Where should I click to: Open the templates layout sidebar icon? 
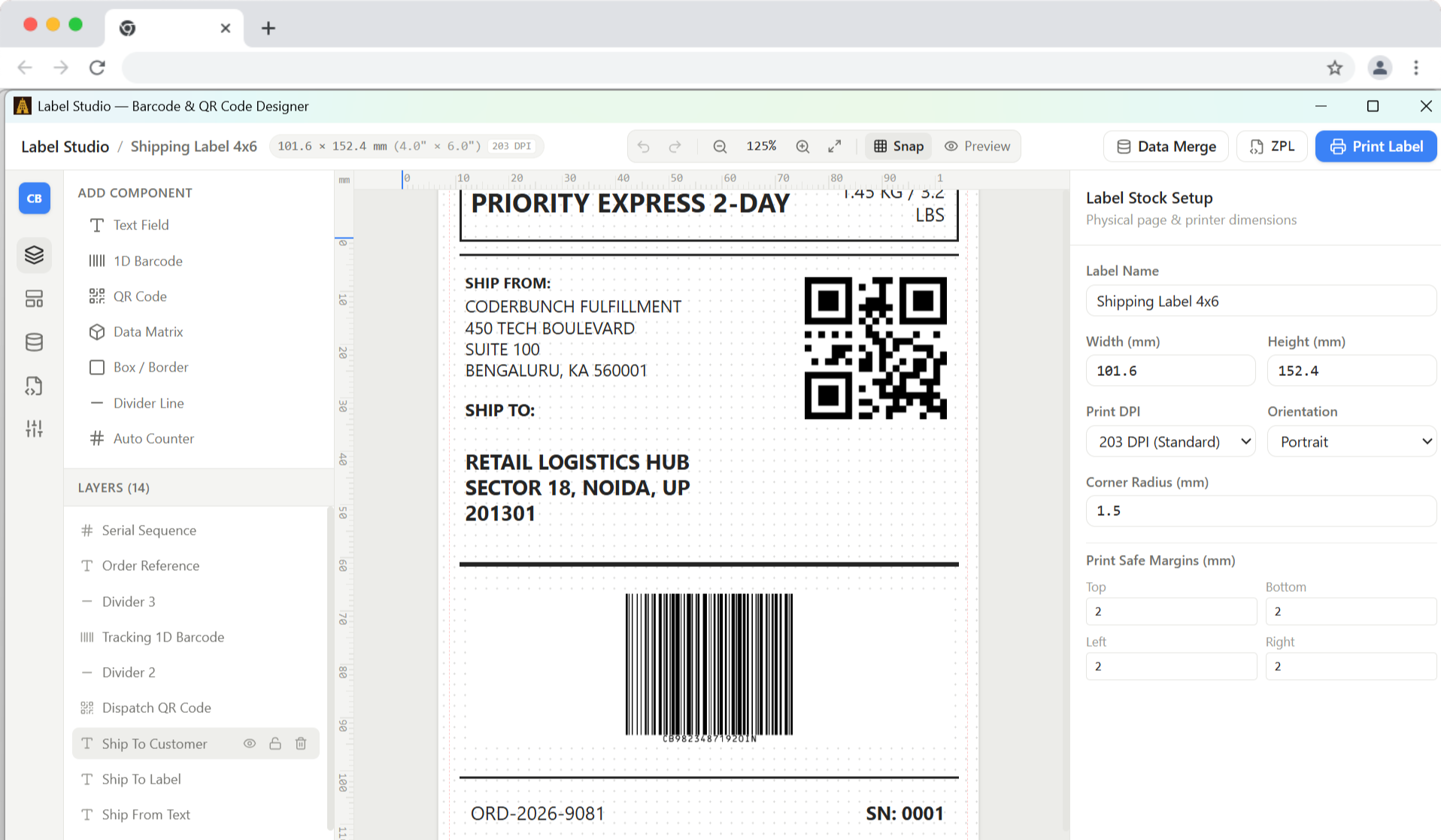pyautogui.click(x=34, y=299)
